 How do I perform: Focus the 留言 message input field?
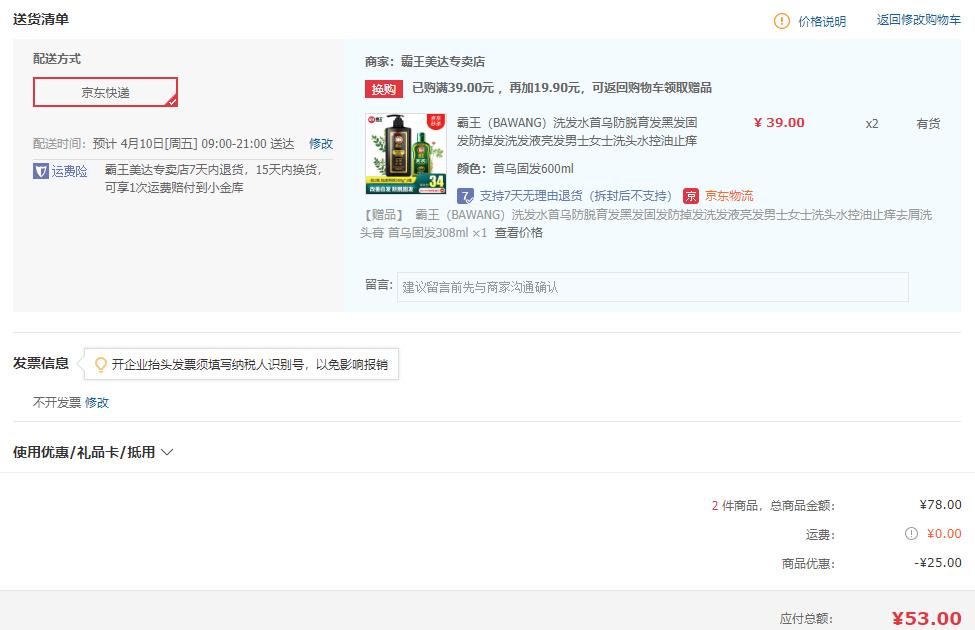click(653, 287)
